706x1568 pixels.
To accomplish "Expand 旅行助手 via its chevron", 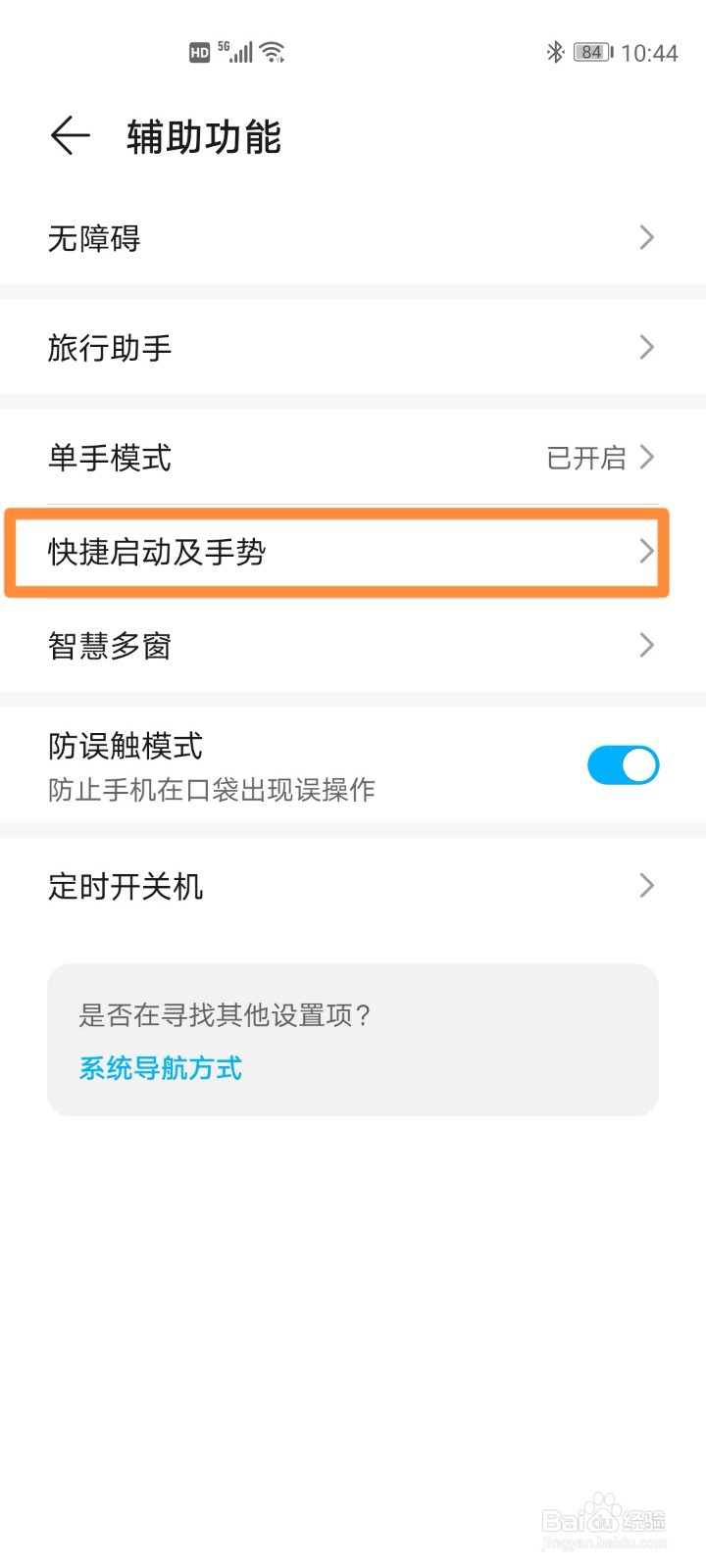I will [646, 347].
